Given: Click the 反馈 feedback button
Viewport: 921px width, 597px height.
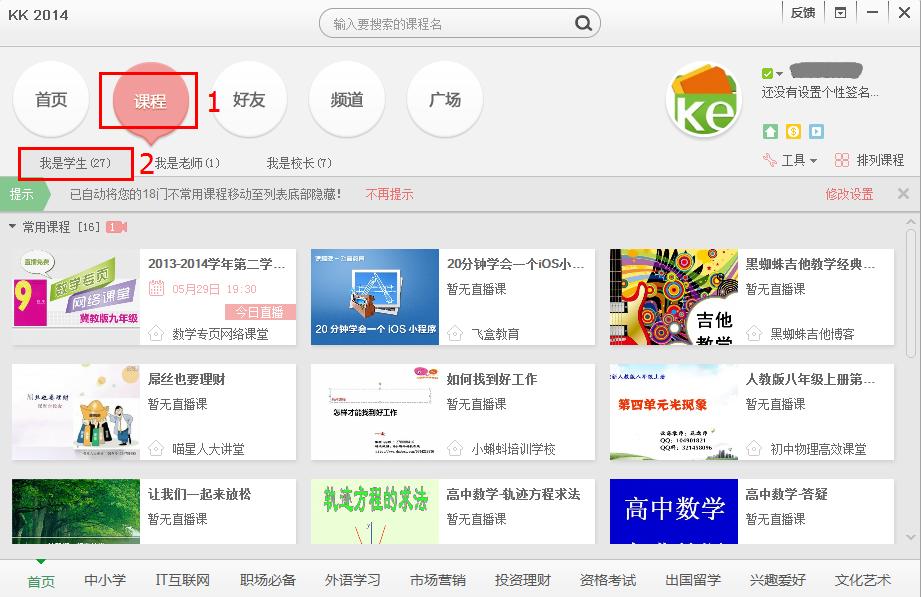Looking at the screenshot, I should point(803,13).
